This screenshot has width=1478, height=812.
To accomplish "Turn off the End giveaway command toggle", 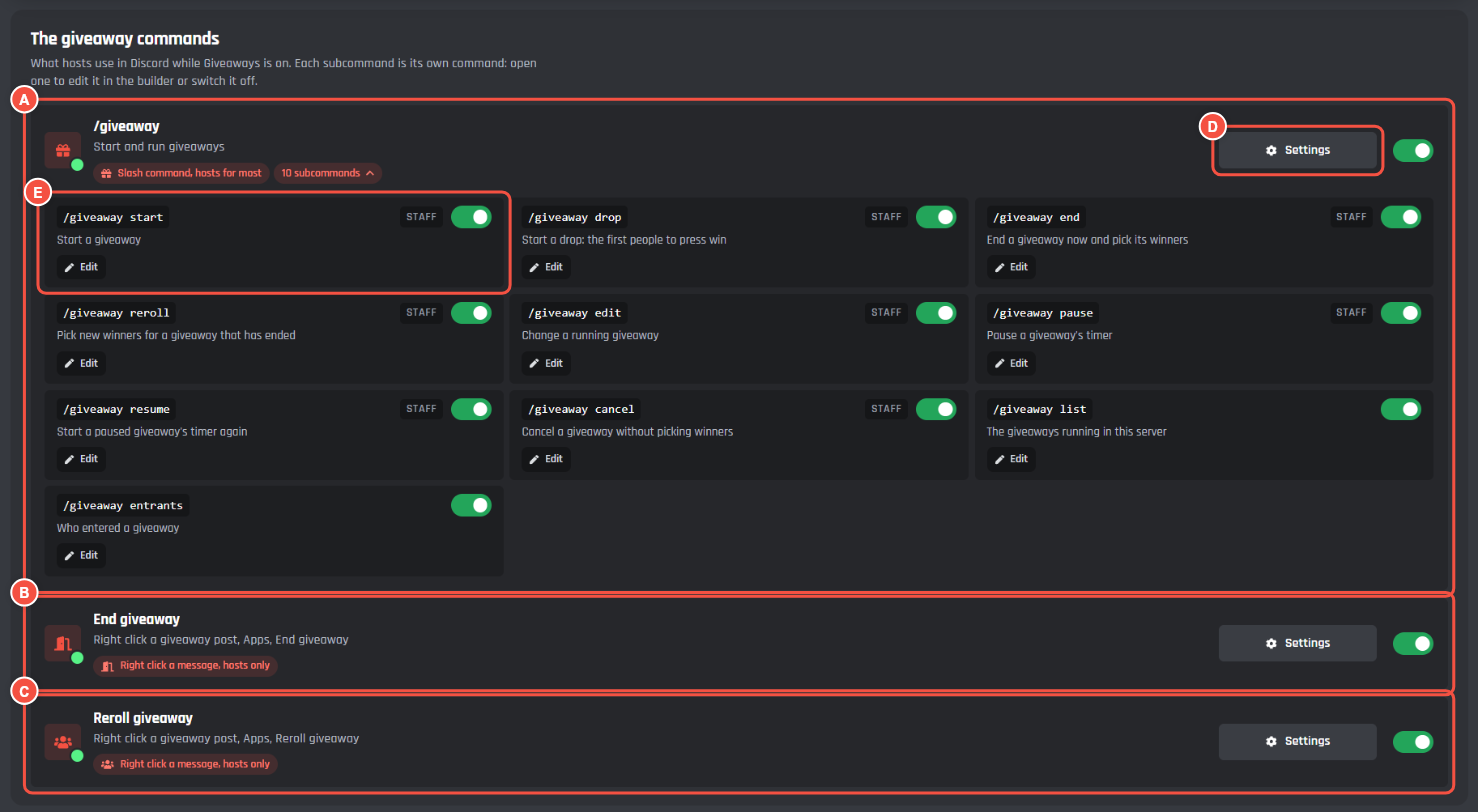I will coord(1413,643).
